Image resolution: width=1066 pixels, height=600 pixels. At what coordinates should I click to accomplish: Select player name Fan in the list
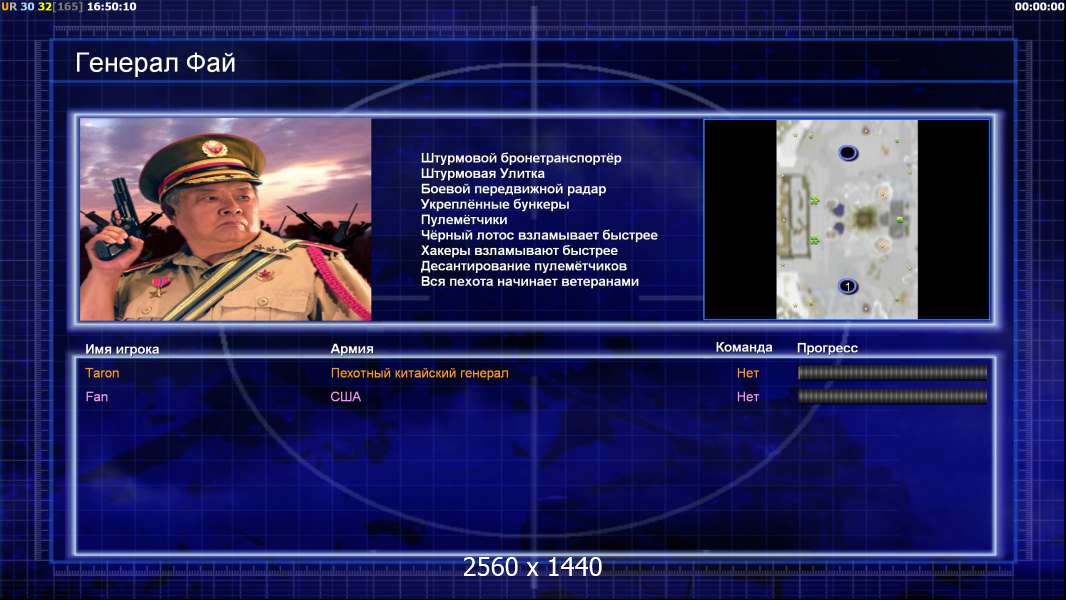(97, 397)
